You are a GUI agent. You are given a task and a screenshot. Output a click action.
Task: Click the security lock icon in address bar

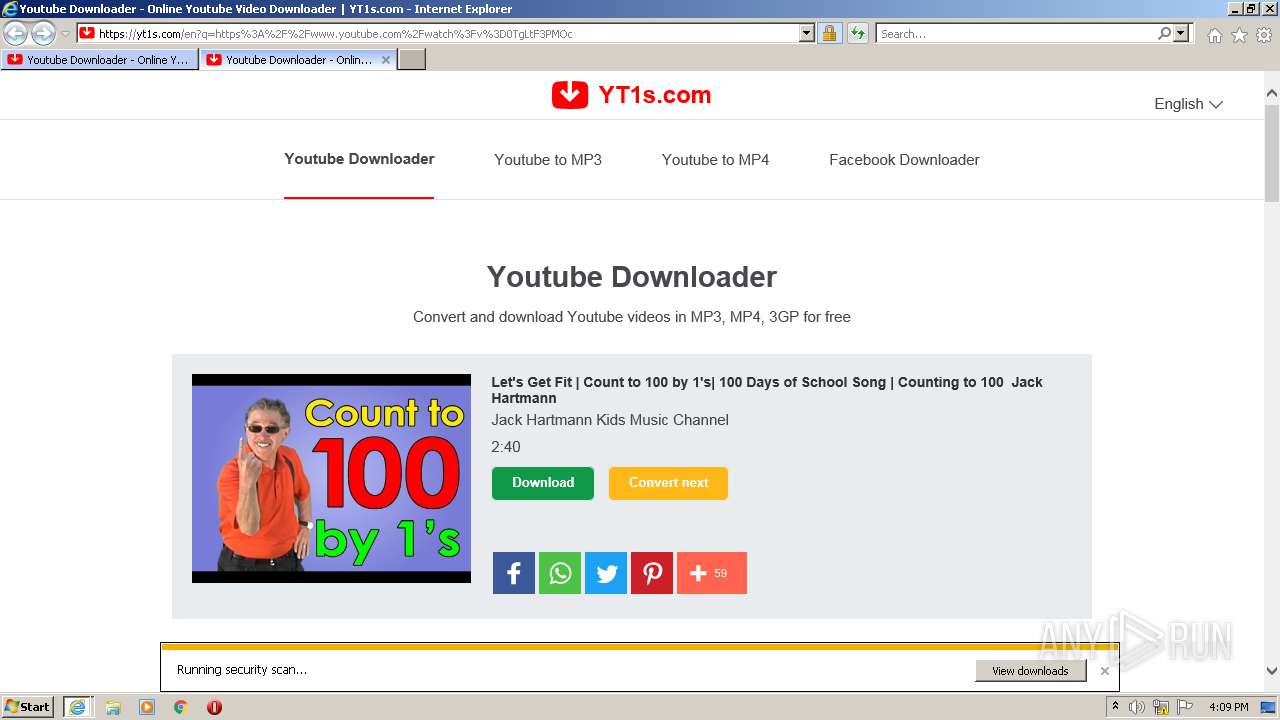(829, 33)
